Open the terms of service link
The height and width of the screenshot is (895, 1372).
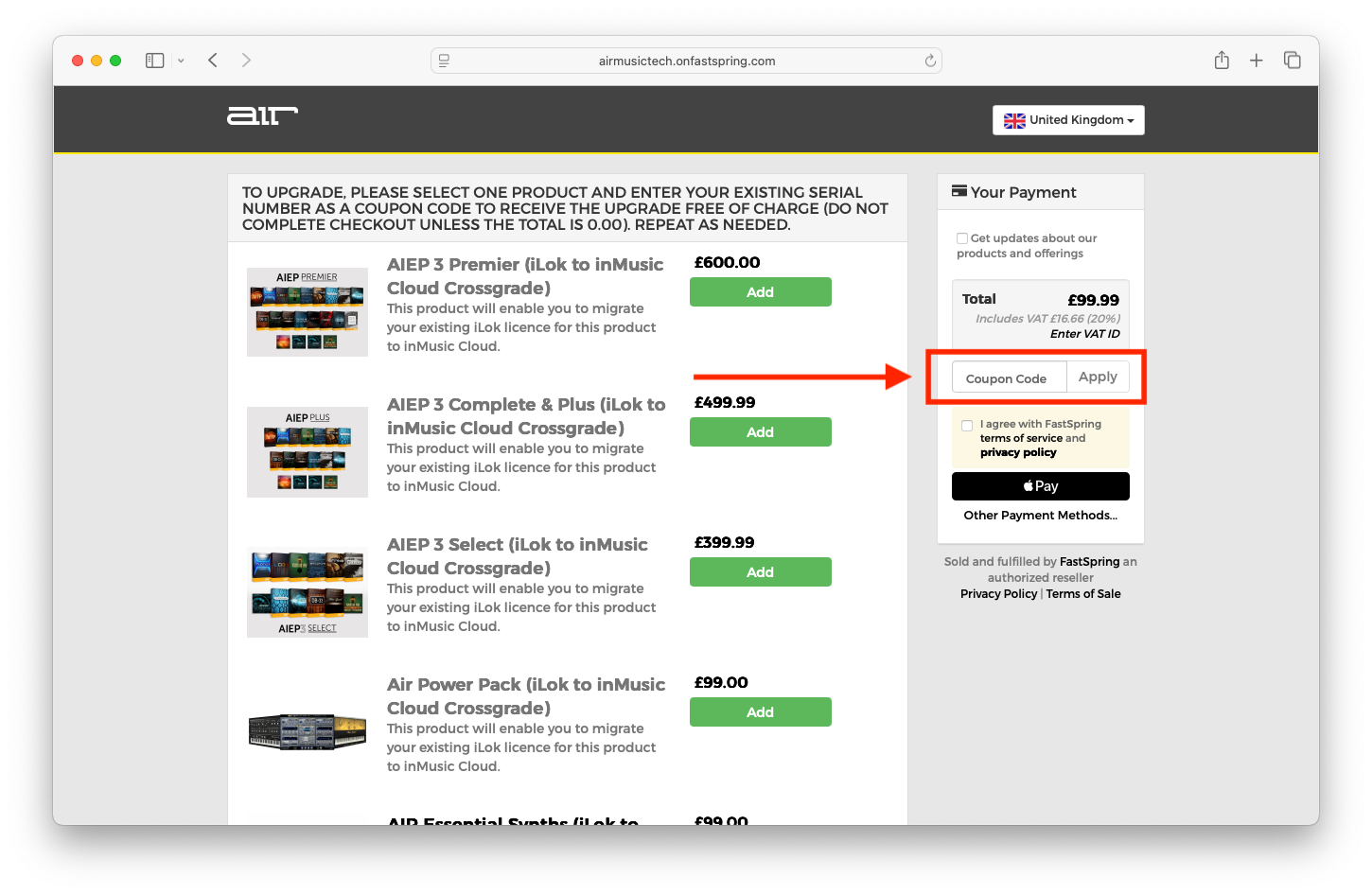click(1021, 438)
